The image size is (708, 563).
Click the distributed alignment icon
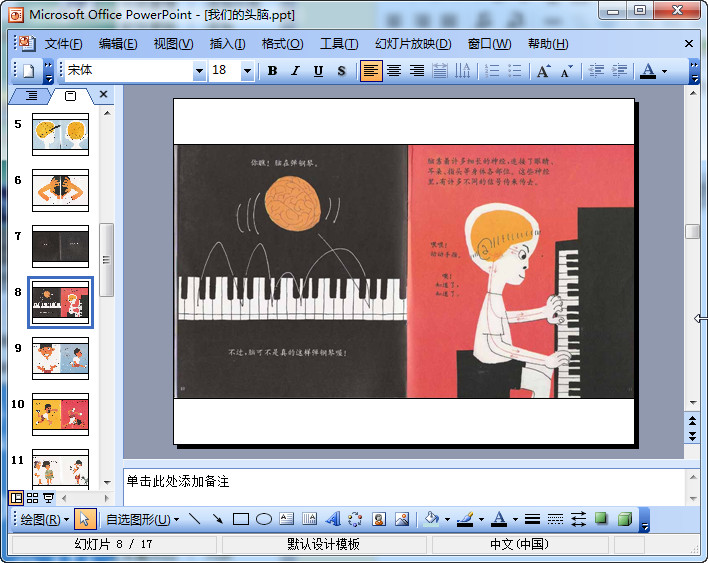pos(439,71)
